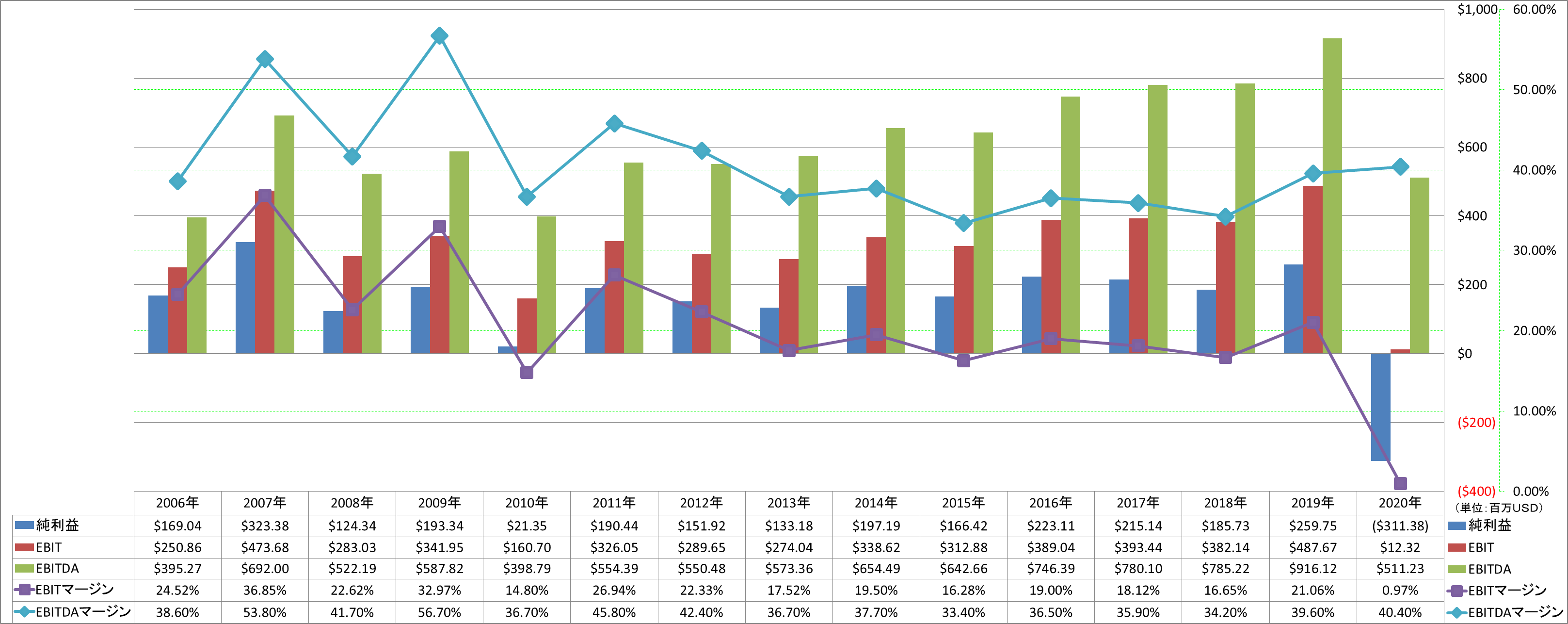Image resolution: width=1568 pixels, height=624 pixels.
Task: Select the 2016年 green EBITDA bar
Action: coord(1070,225)
